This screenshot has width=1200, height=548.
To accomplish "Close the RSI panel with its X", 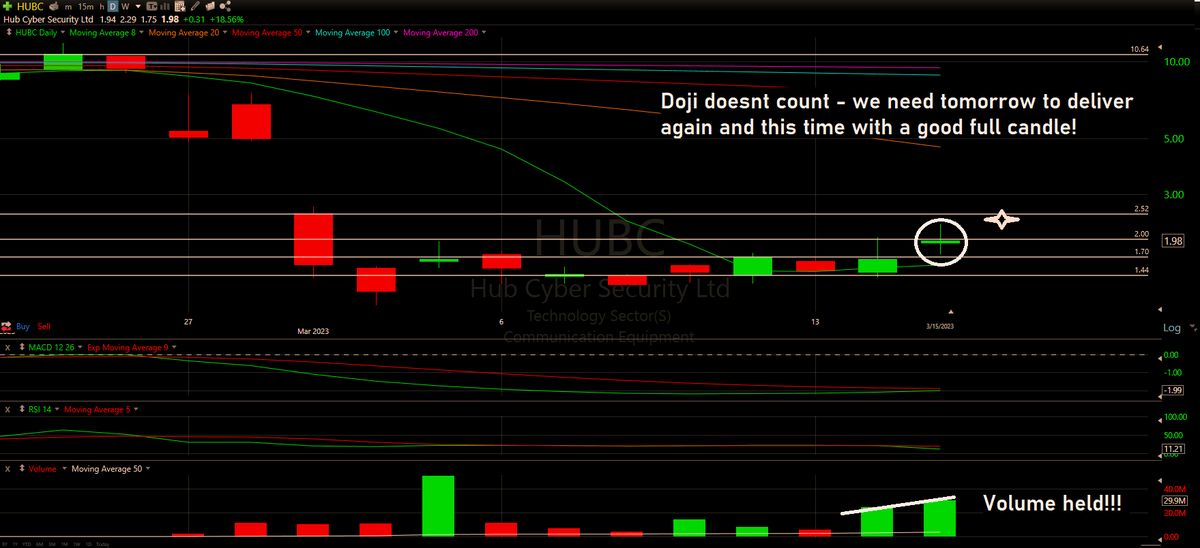I will pos(8,410).
